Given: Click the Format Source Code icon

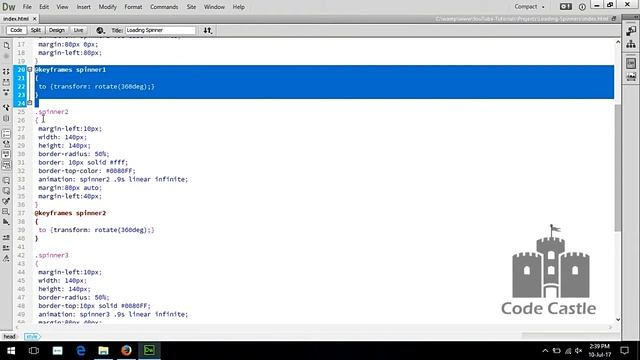Looking at the screenshot, I should tap(6, 258).
